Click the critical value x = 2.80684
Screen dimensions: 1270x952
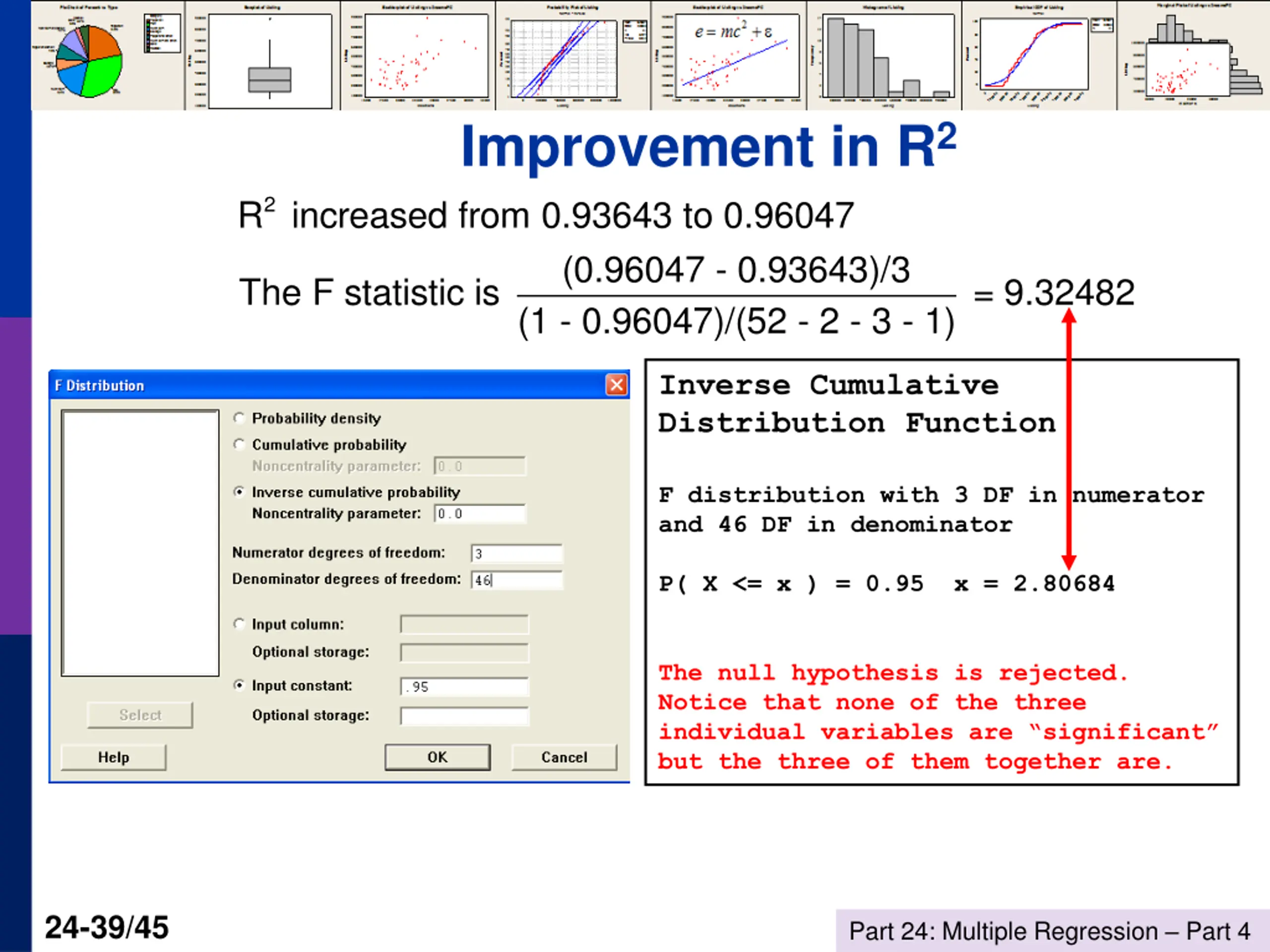pos(1034,584)
